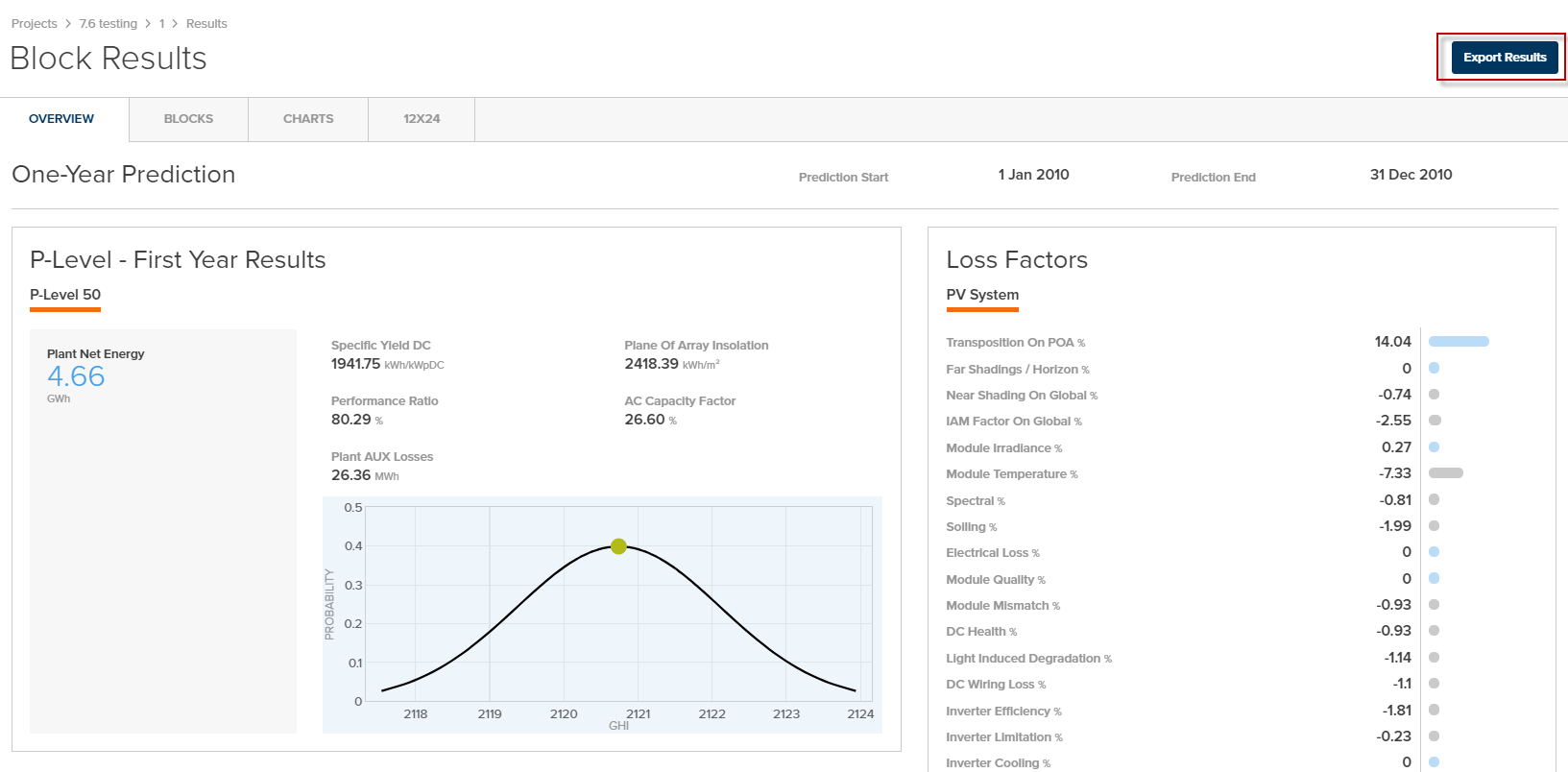The image size is (1568, 772).
Task: Click the Transposition value 14.04
Action: coord(1393,342)
